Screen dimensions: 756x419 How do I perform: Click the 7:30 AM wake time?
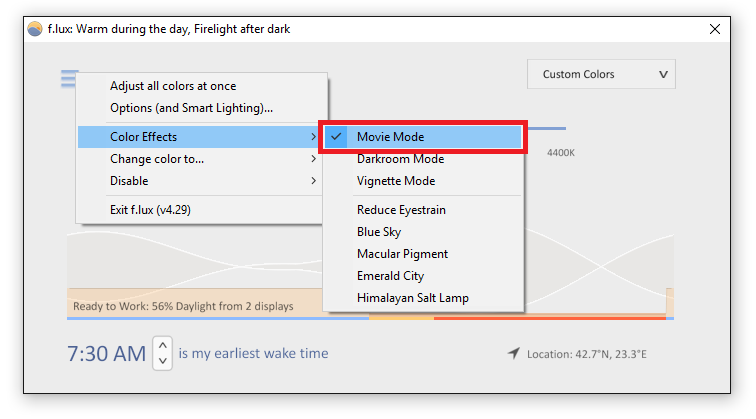click(106, 353)
